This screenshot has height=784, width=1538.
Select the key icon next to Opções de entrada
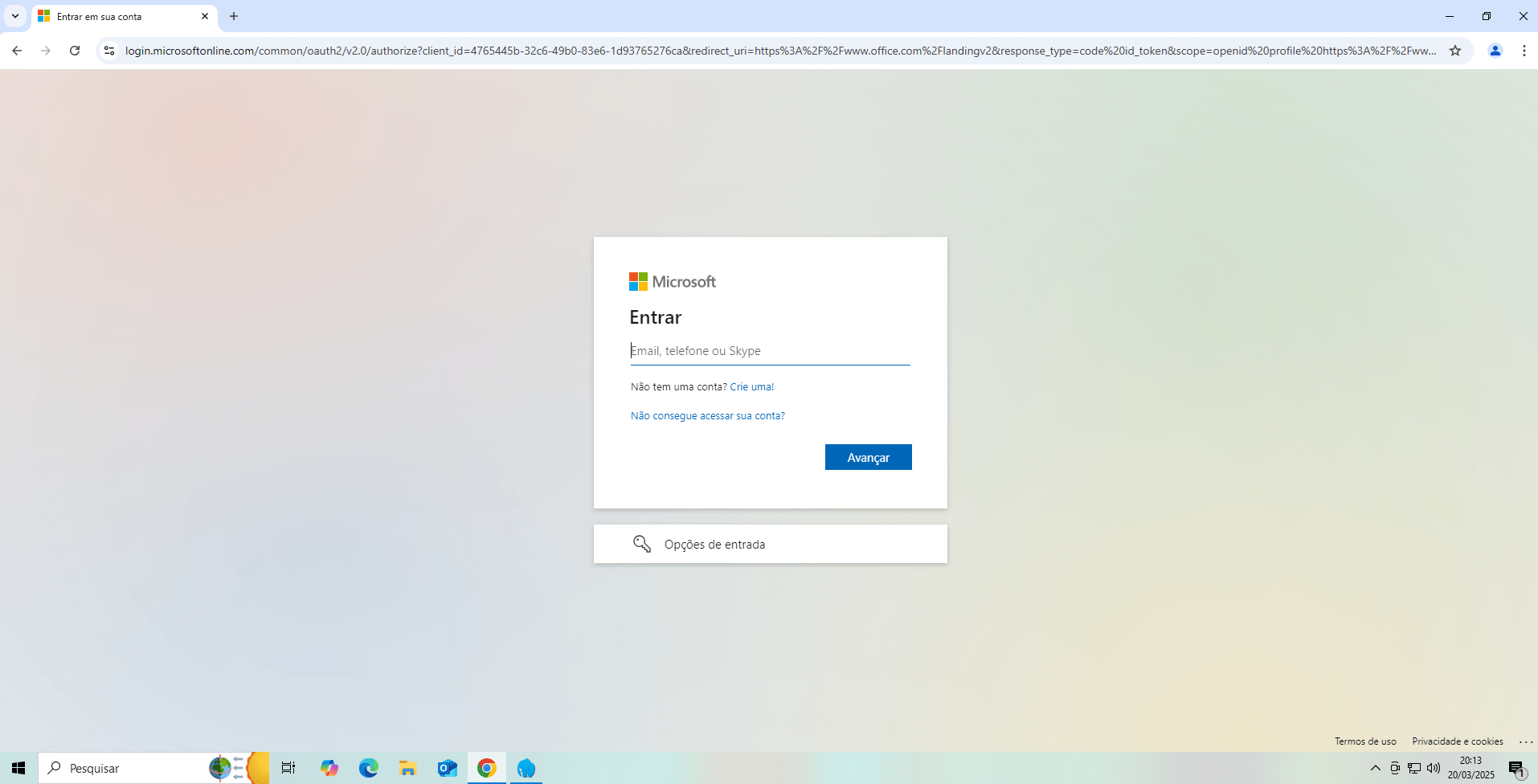tap(640, 544)
